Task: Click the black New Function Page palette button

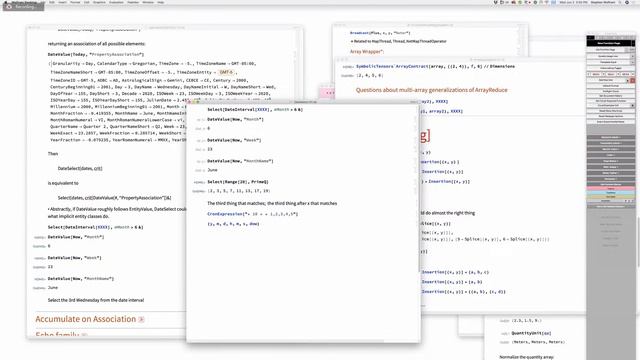Action: coord(609,43)
